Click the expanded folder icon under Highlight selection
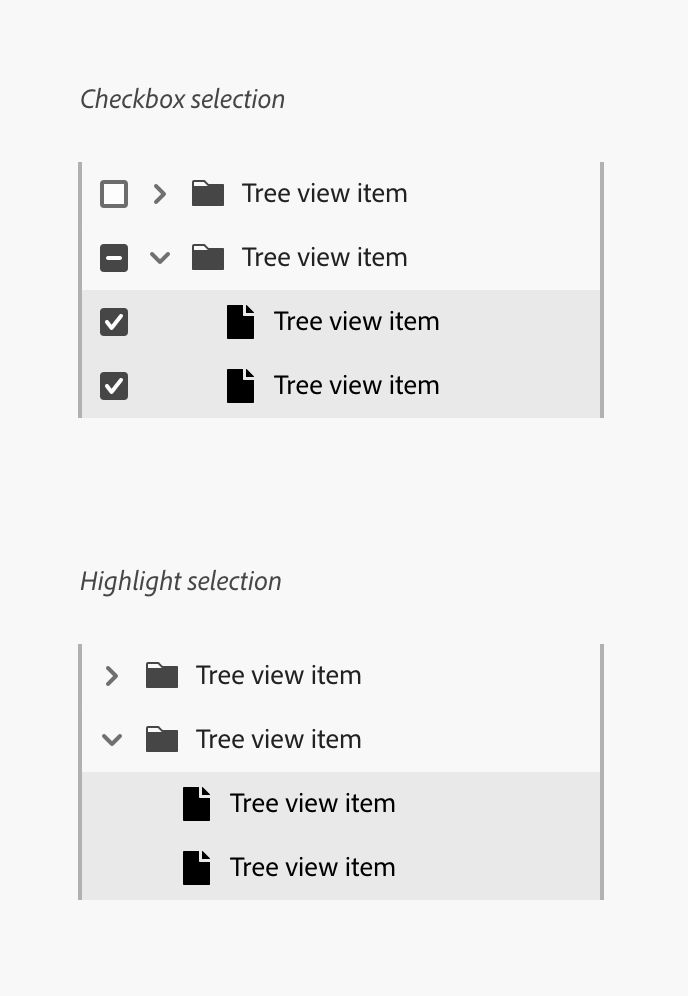The width and height of the screenshot is (688, 996). [161, 739]
